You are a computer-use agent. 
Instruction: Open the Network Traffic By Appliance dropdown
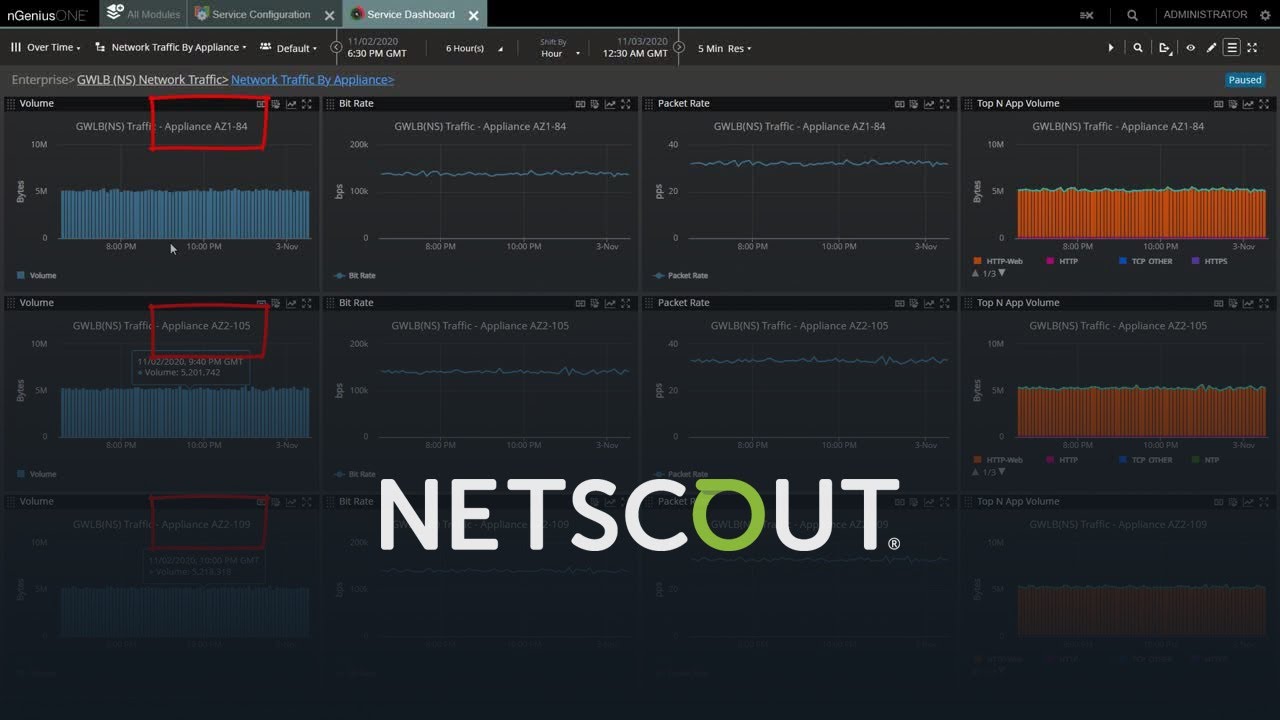[171, 47]
